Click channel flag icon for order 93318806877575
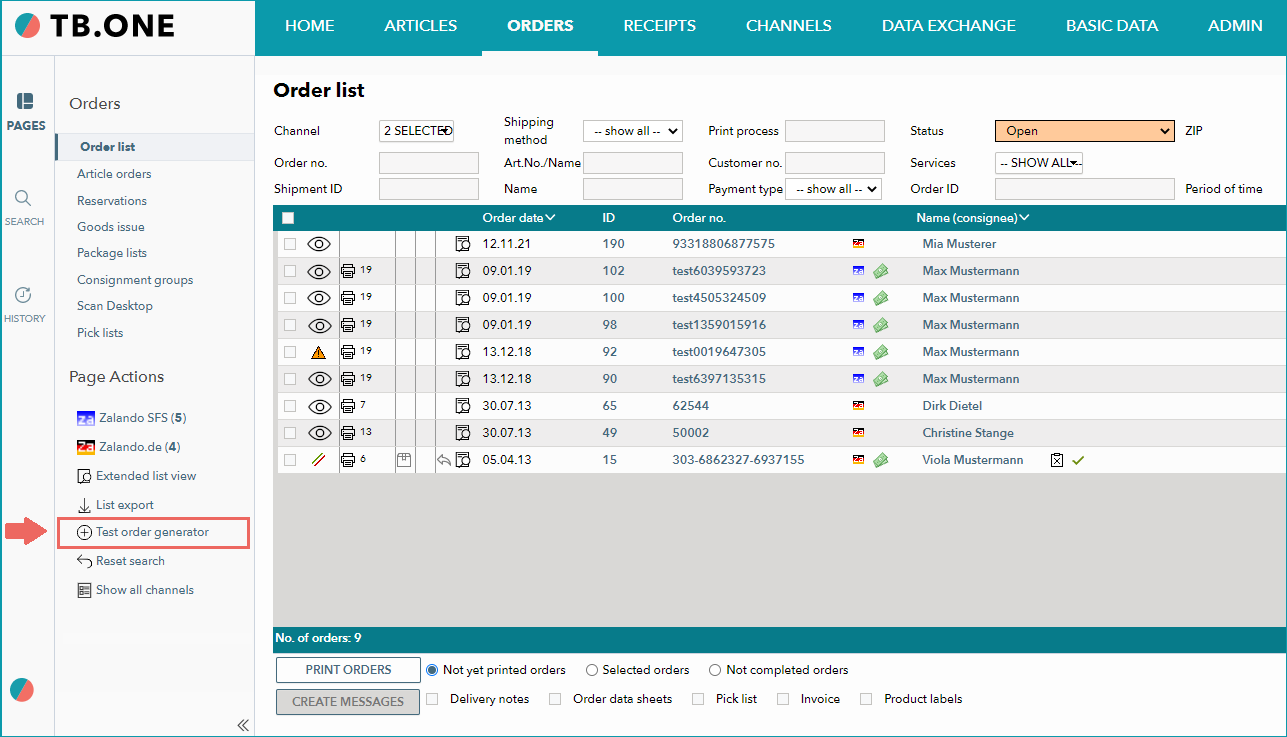 pyautogui.click(x=858, y=244)
